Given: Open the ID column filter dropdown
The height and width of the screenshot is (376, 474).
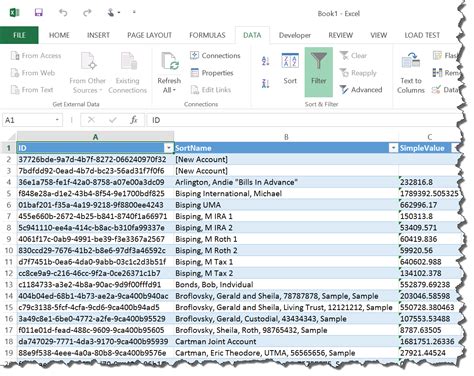Looking at the screenshot, I should click(169, 148).
